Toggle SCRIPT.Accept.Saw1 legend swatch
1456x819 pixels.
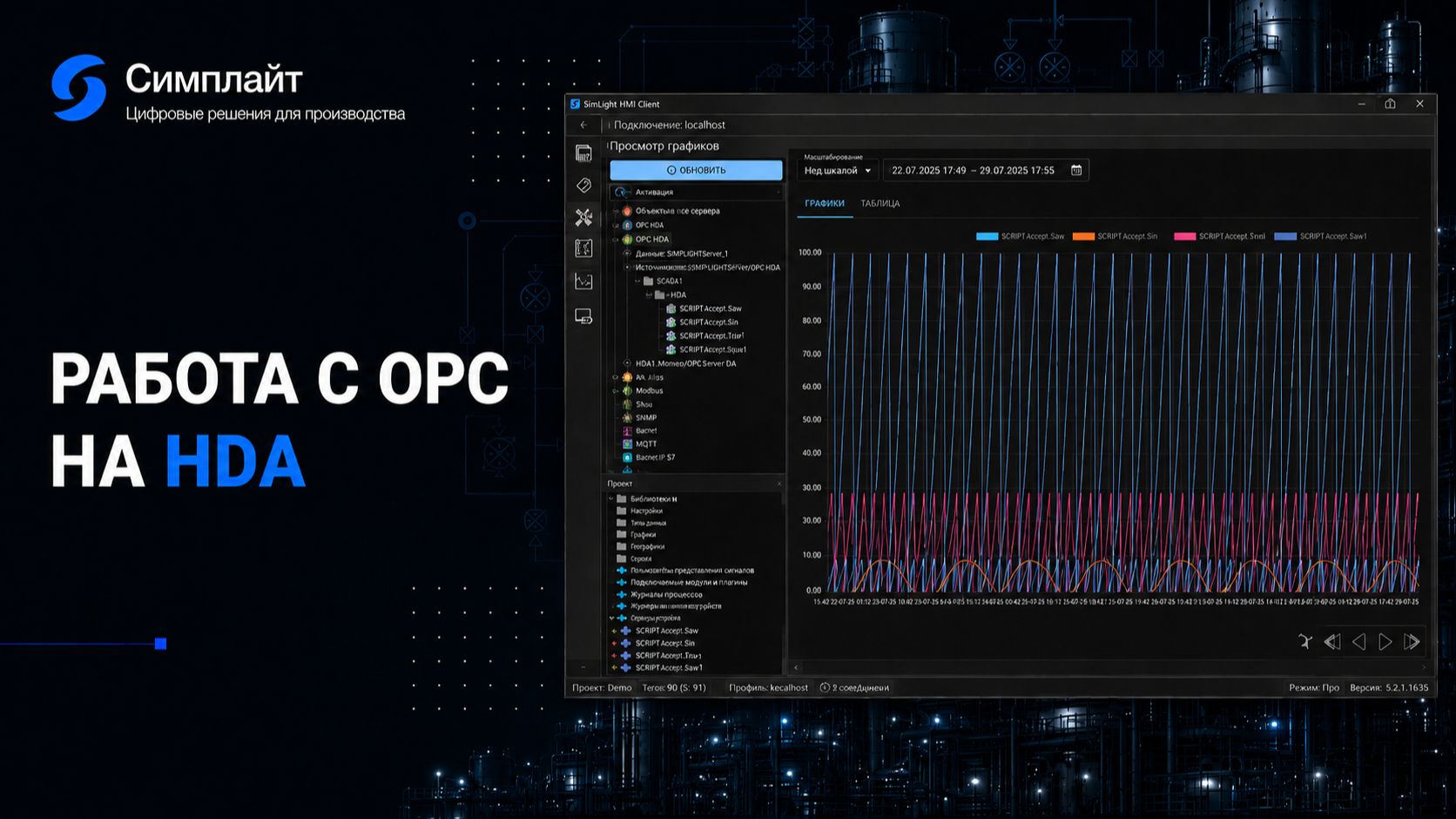point(1285,236)
